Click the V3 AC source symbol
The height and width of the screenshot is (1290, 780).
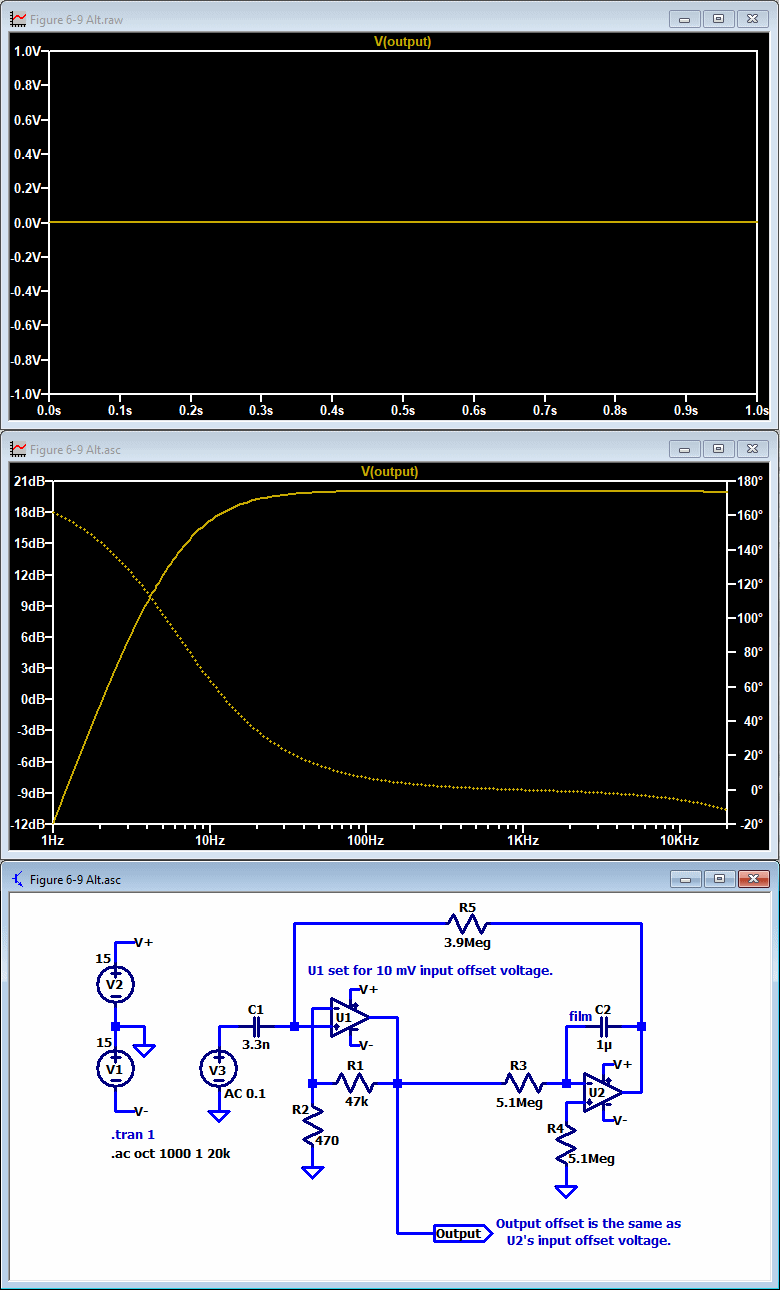218,1069
